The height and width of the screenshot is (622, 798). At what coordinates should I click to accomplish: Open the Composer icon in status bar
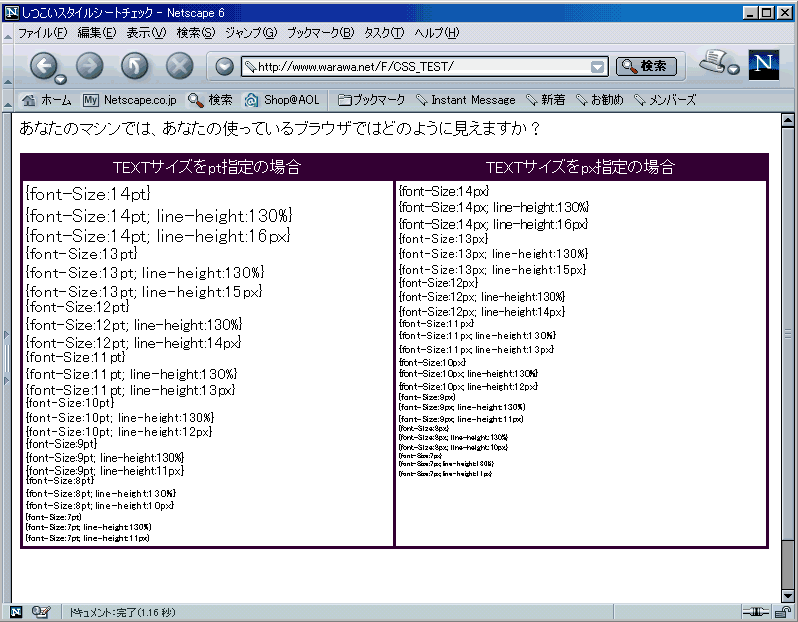point(40,612)
